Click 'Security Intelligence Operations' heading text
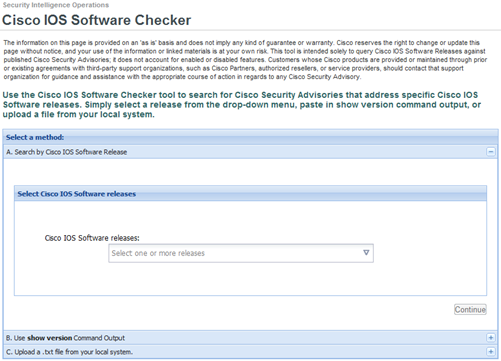Viewport: 501px width, 361px height. 56,5
